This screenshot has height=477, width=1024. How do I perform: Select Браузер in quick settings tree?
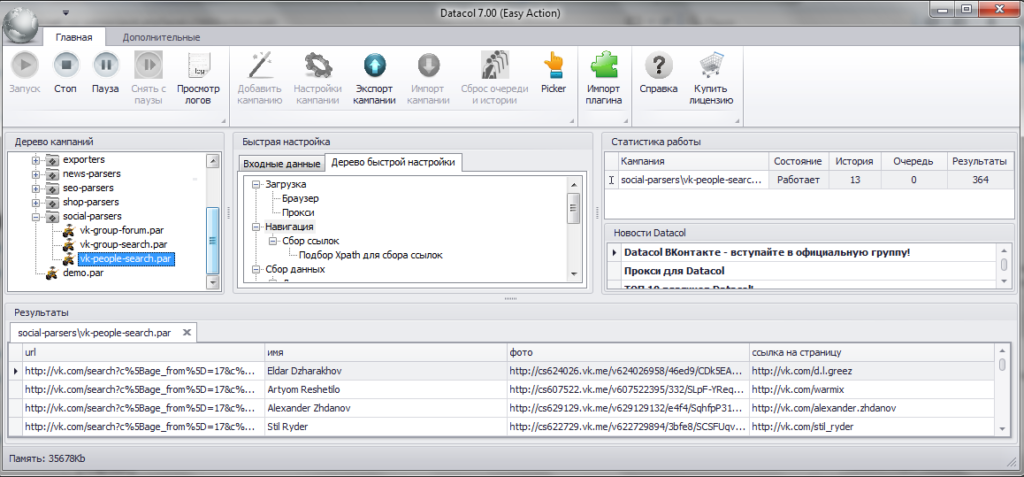click(x=300, y=199)
